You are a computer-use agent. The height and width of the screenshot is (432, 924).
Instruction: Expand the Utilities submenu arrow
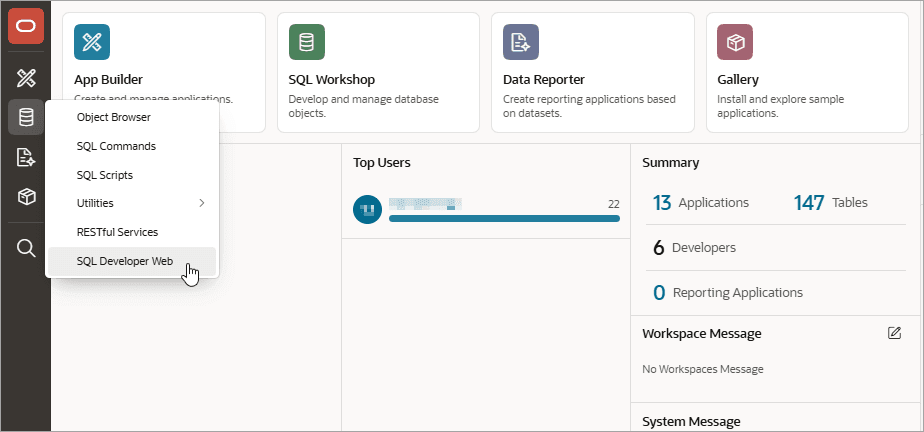pos(202,203)
